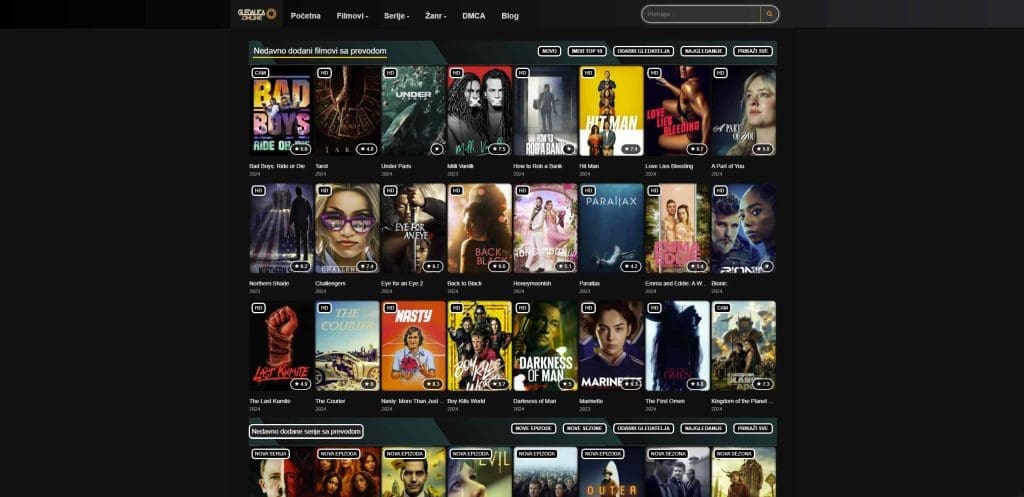Open The First Omen poster
The image size is (1024, 497).
(677, 345)
